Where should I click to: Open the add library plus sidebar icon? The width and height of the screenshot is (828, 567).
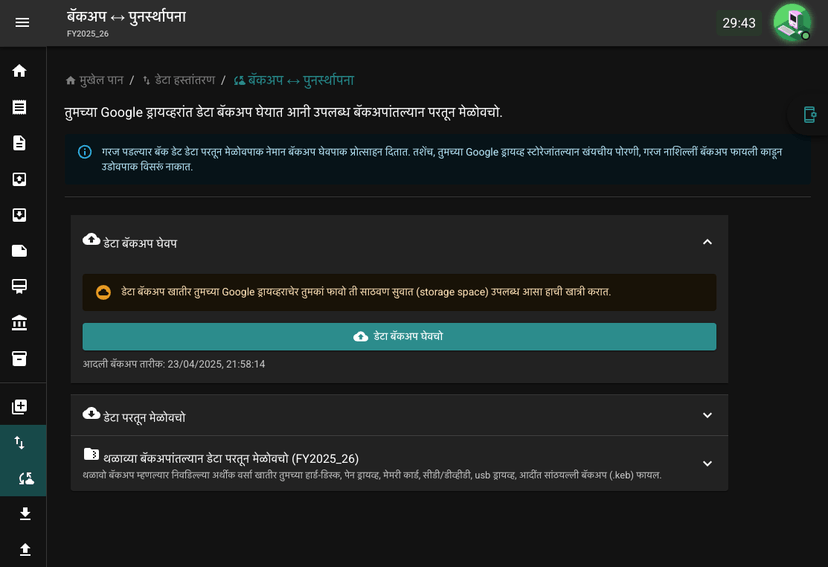point(20,407)
